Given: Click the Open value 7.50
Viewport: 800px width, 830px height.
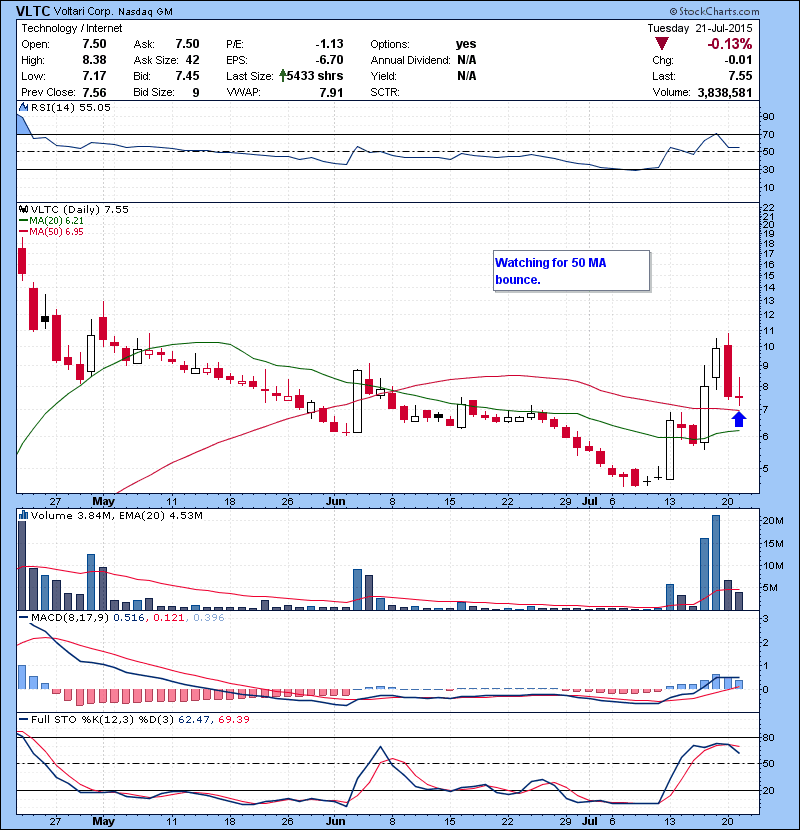Looking at the screenshot, I should click(x=94, y=44).
